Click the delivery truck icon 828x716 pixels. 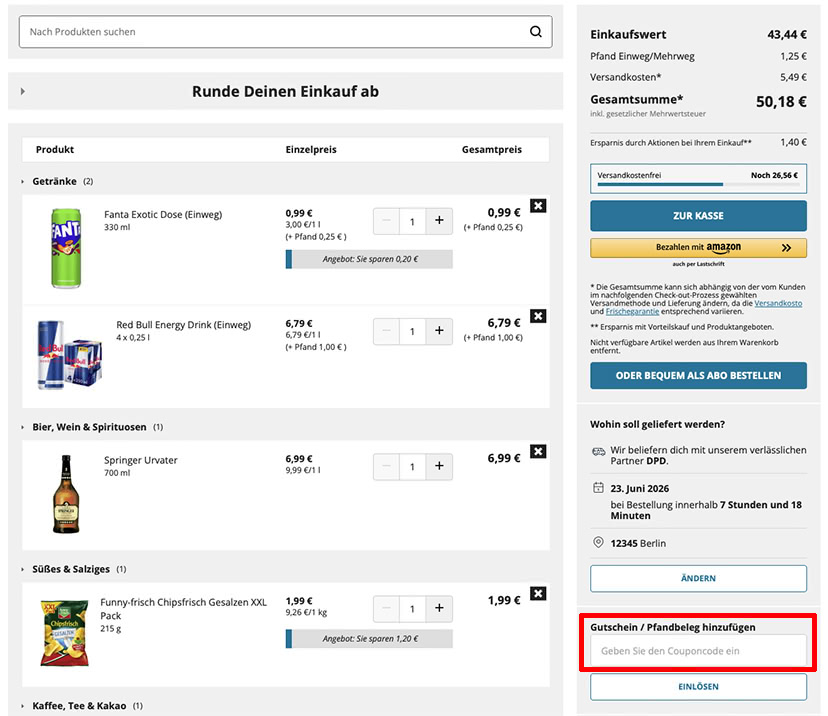point(598,451)
